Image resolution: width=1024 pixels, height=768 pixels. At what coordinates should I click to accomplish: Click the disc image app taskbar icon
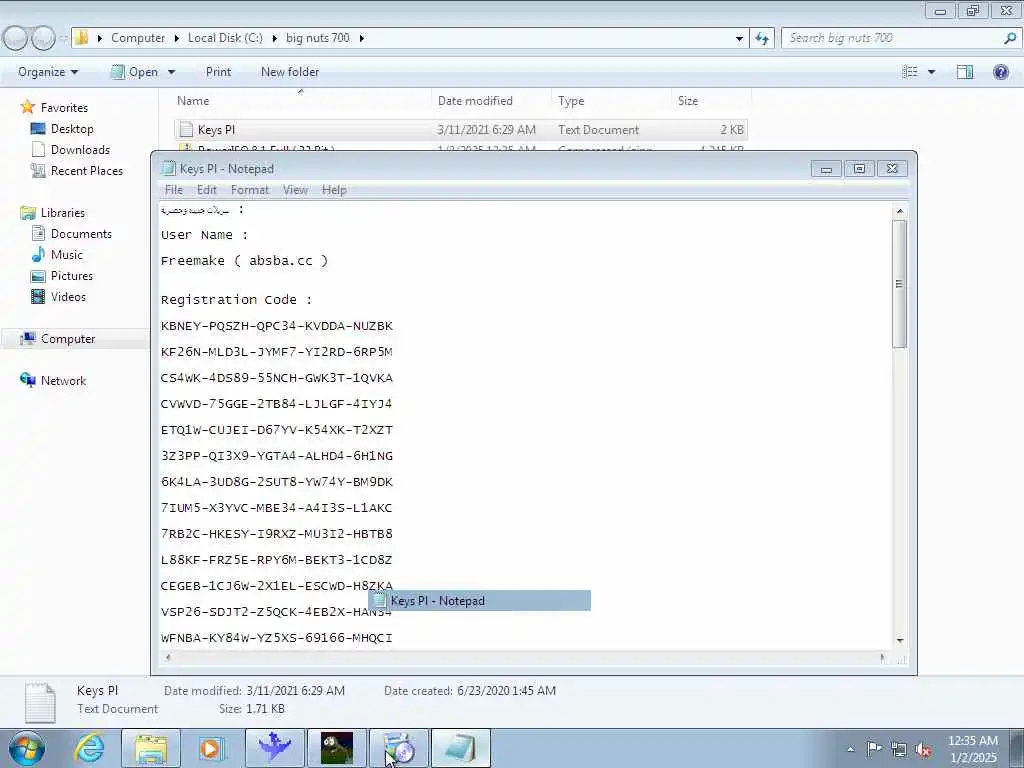coord(399,748)
